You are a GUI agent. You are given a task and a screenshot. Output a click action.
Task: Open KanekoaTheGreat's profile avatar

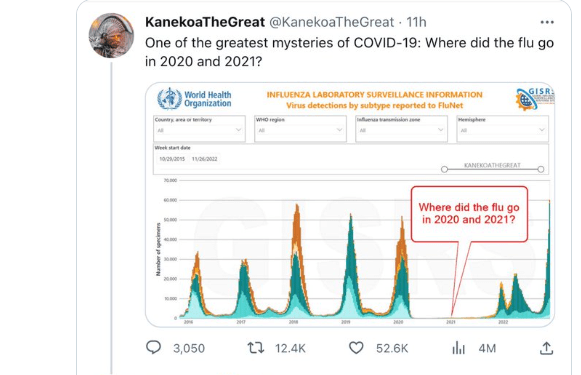tap(111, 36)
